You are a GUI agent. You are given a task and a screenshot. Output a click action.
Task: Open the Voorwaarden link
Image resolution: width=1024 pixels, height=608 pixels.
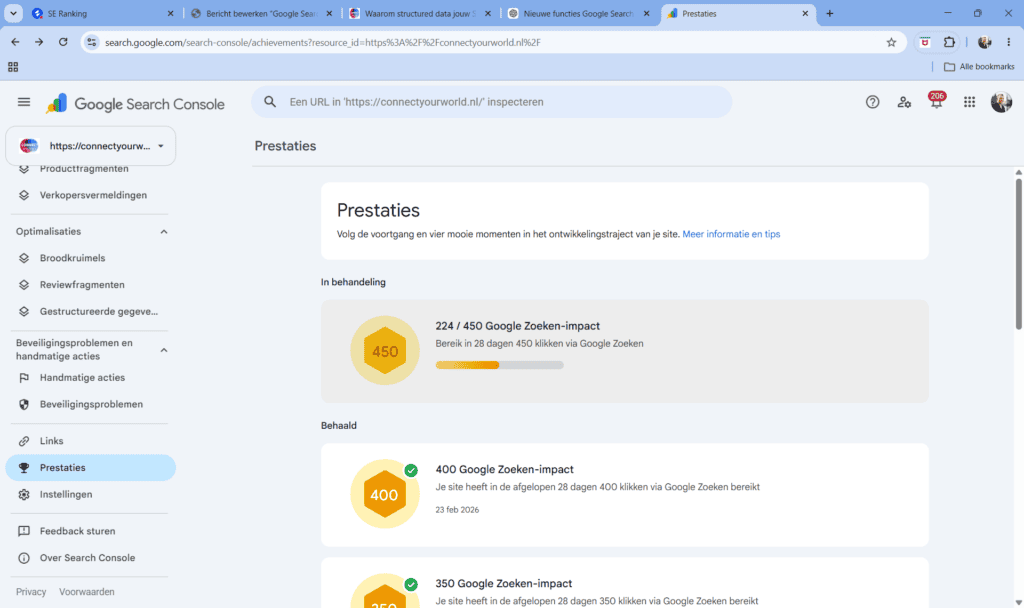[86, 592]
